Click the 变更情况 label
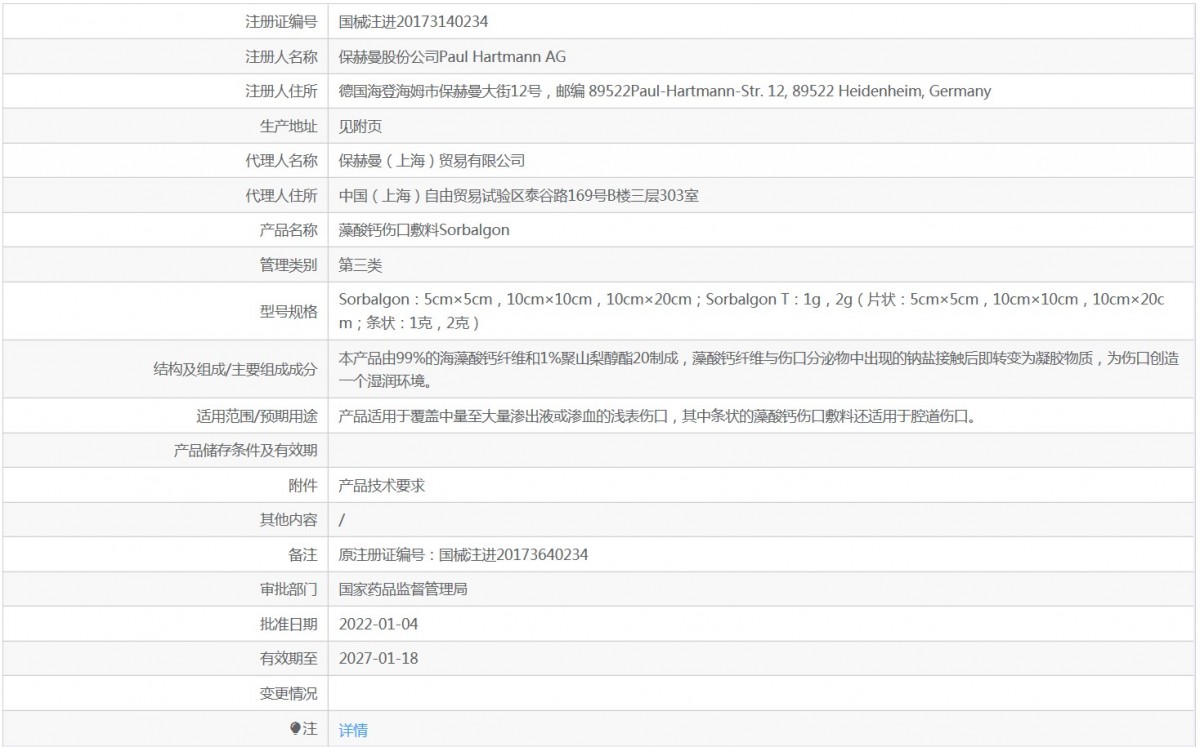The width and height of the screenshot is (1200, 747). coord(288,694)
